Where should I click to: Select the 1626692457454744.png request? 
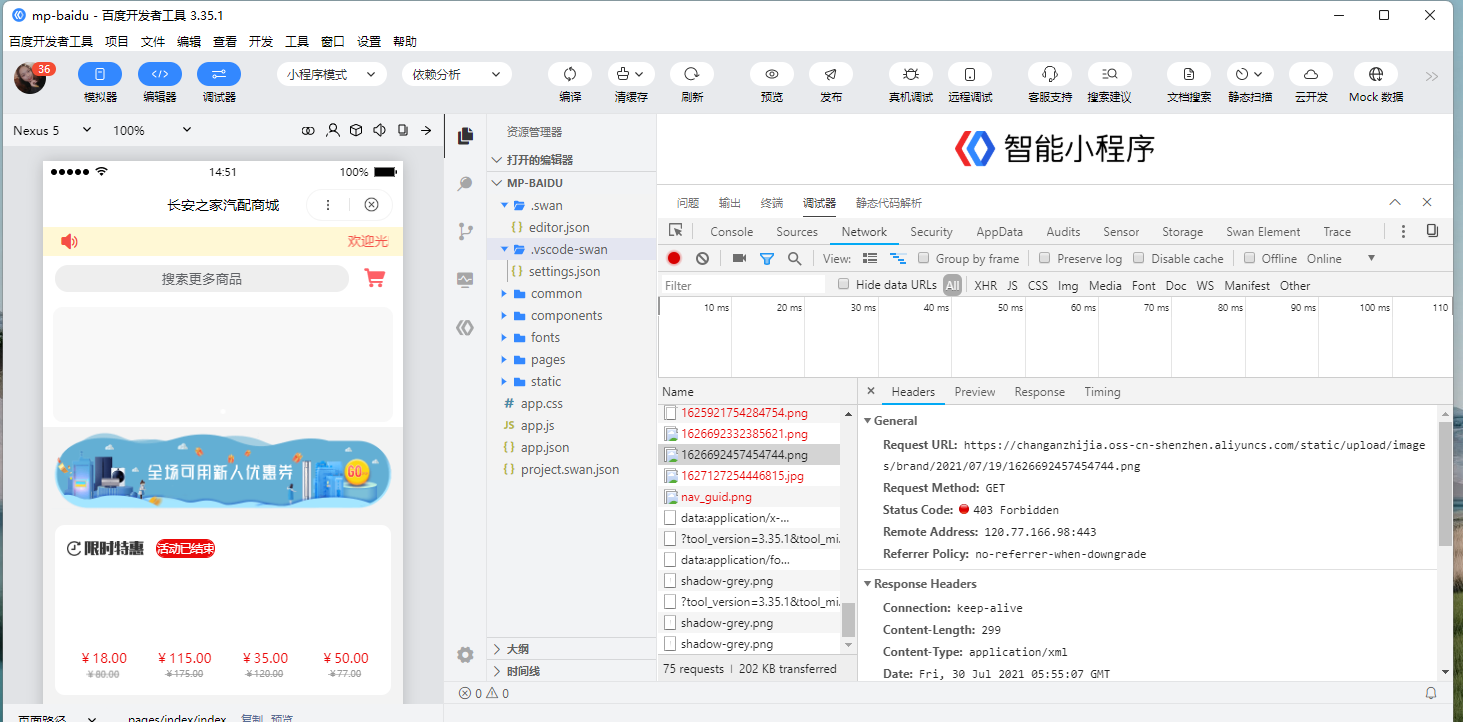(749, 454)
